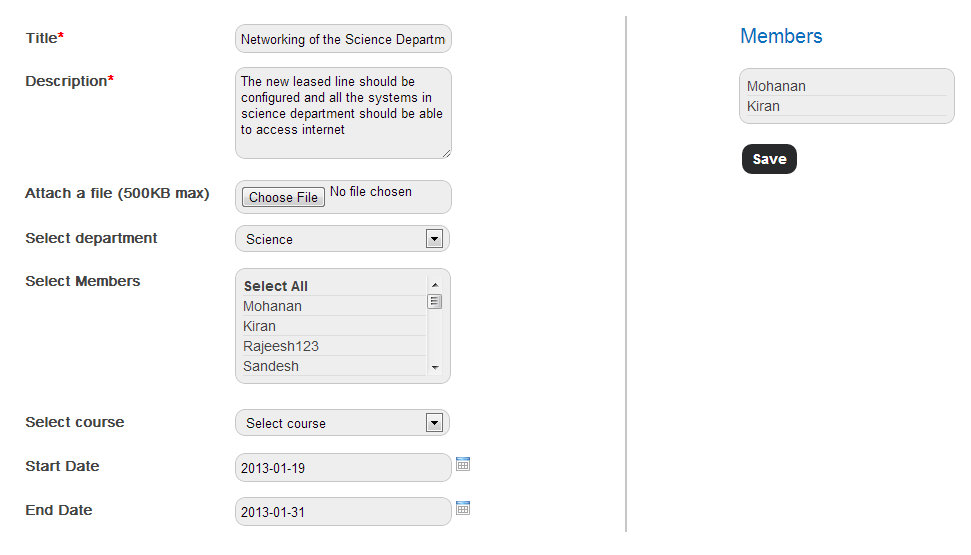The width and height of the screenshot is (971, 555).
Task: Open the End Date calendar picker icon
Action: pos(463,508)
